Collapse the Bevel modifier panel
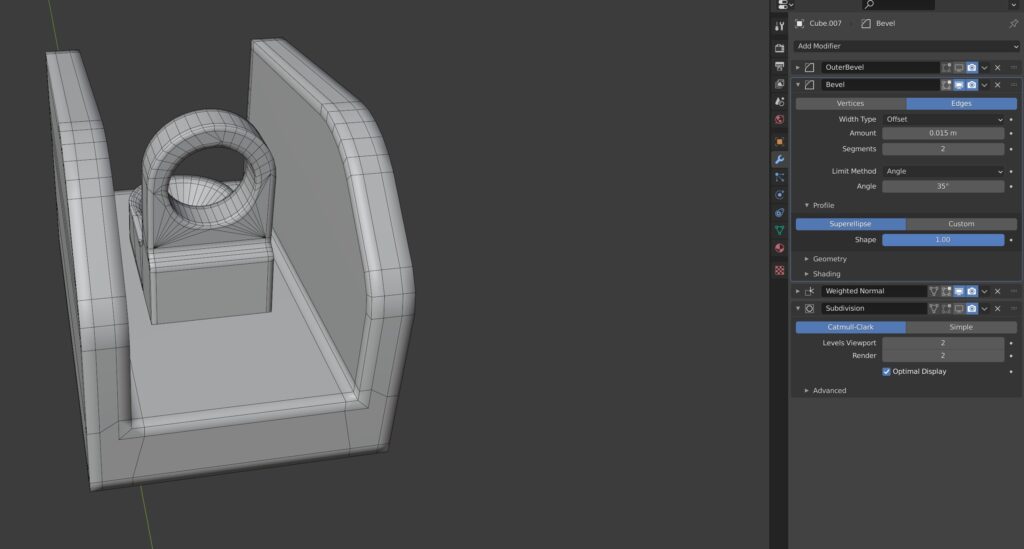The height and width of the screenshot is (549, 1024). (797, 85)
